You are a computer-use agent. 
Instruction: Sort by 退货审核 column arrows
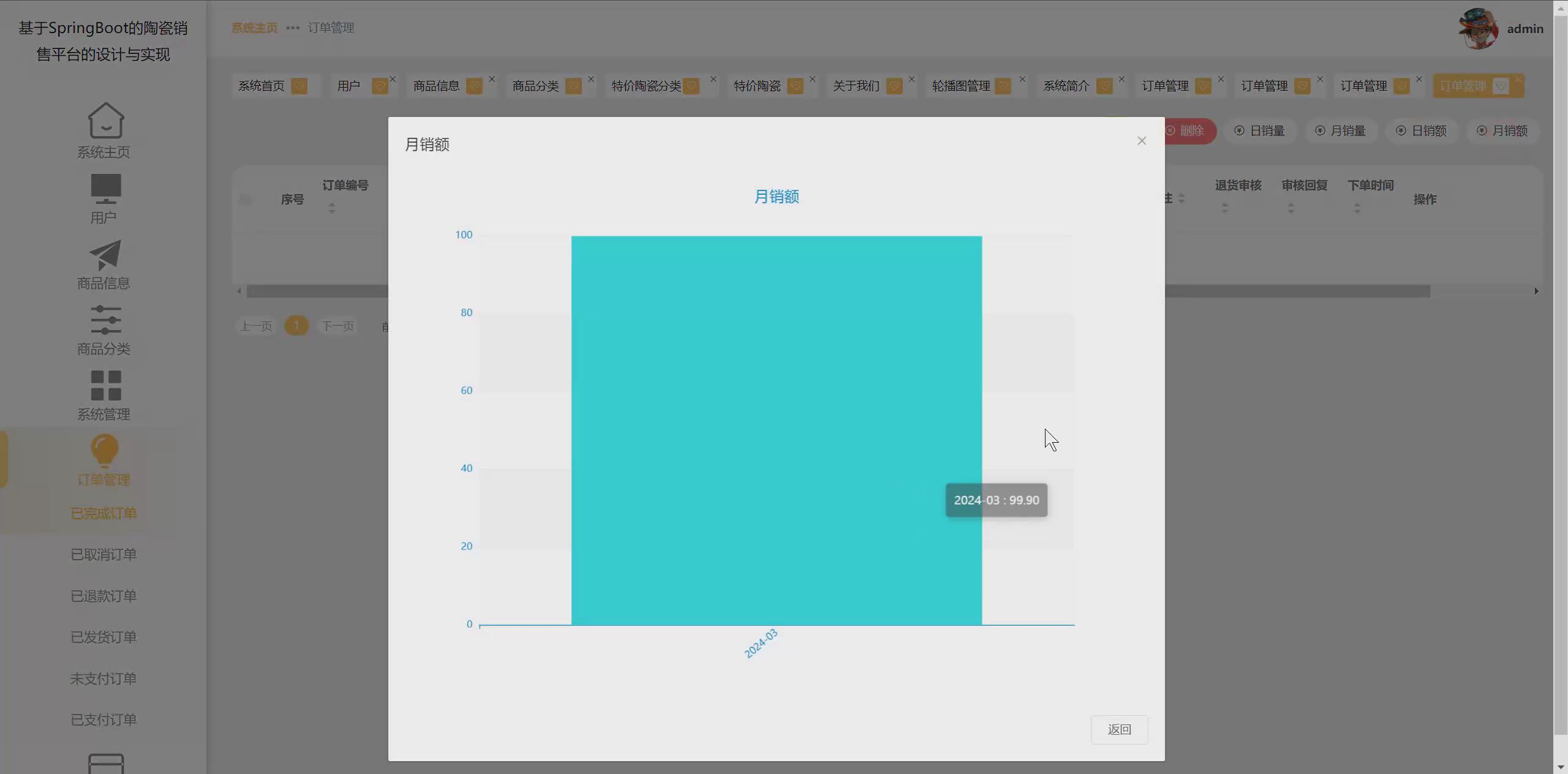1224,208
